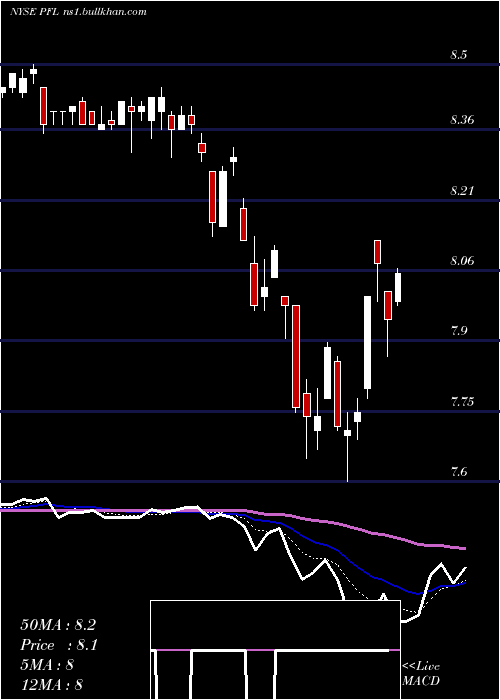Click the 8.06 price axis label
The height and width of the screenshot is (700, 500).
[x=462, y=261]
